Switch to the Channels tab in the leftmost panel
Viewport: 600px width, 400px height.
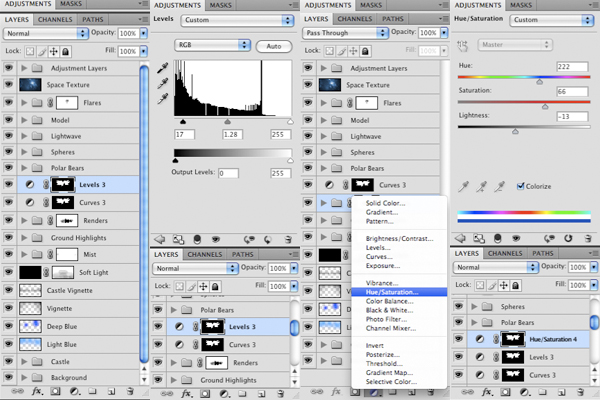click(55, 20)
